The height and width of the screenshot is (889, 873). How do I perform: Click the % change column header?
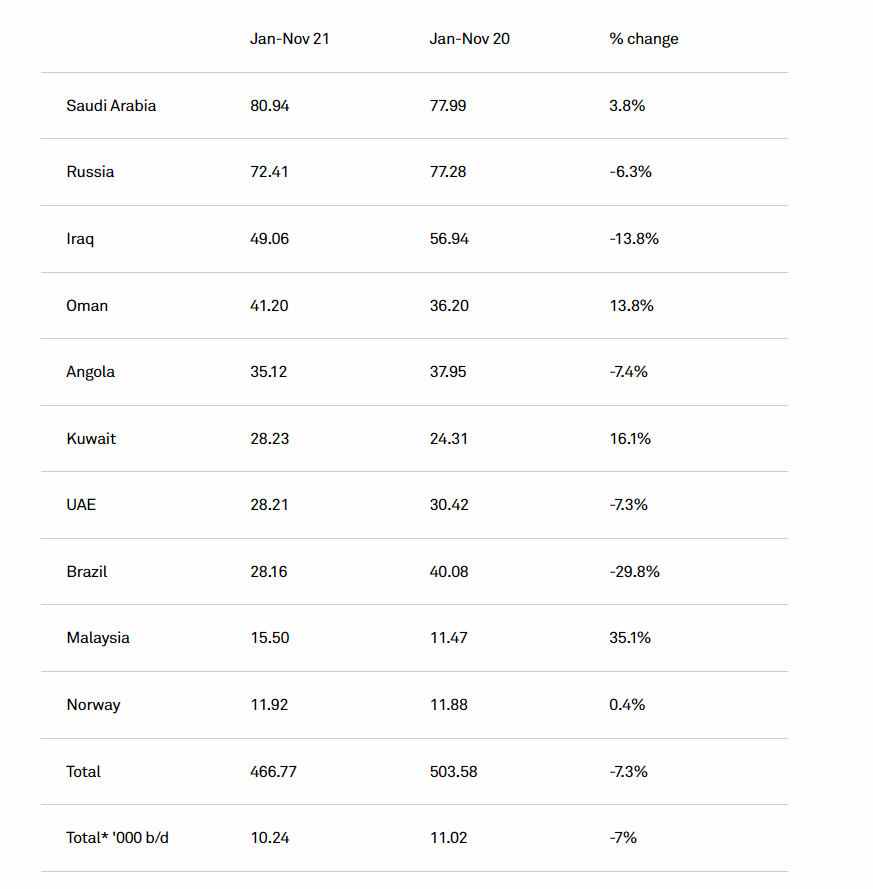click(643, 39)
